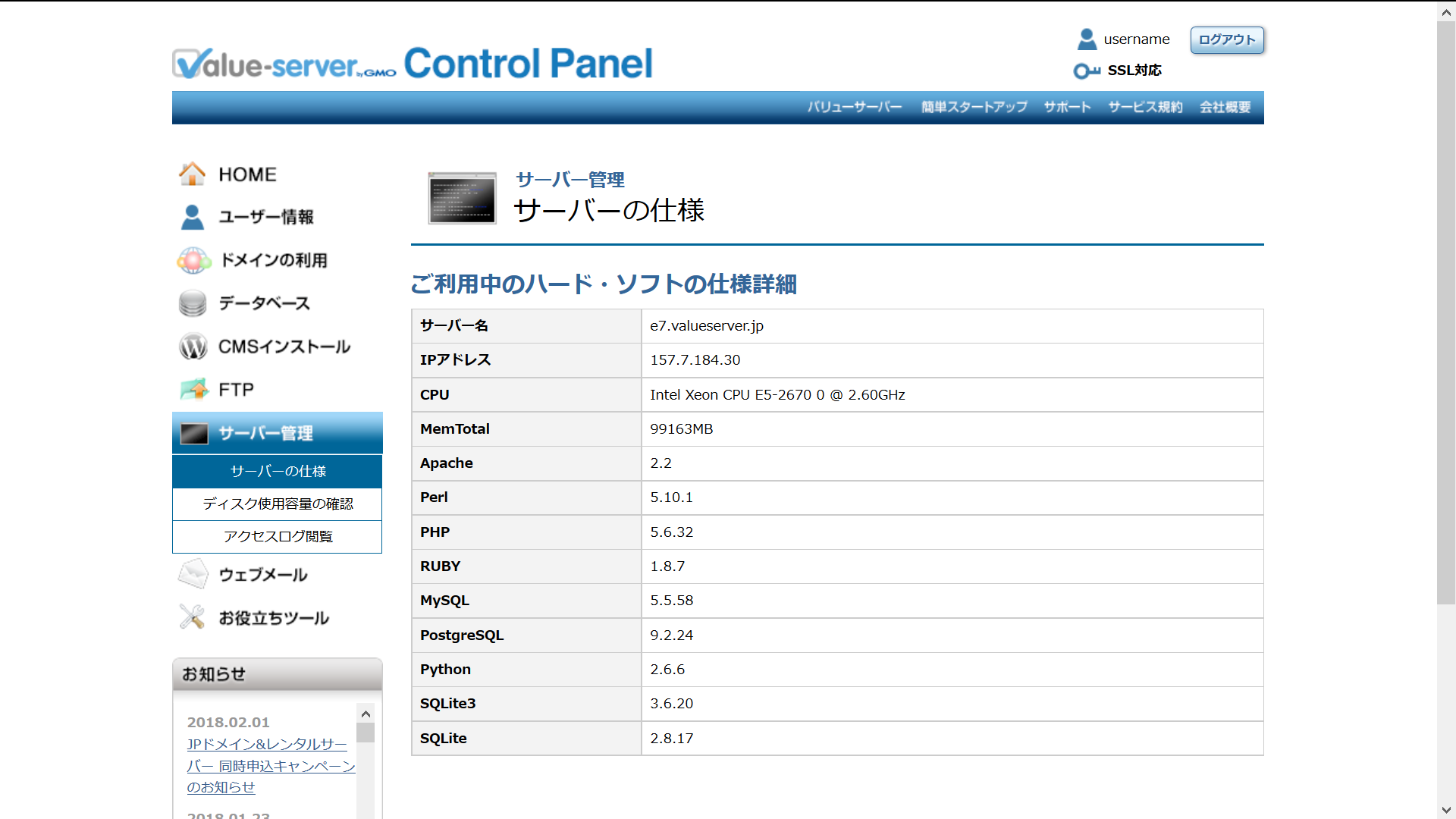Click the SSL対応 key icon
The image size is (1456, 819).
[1086, 71]
